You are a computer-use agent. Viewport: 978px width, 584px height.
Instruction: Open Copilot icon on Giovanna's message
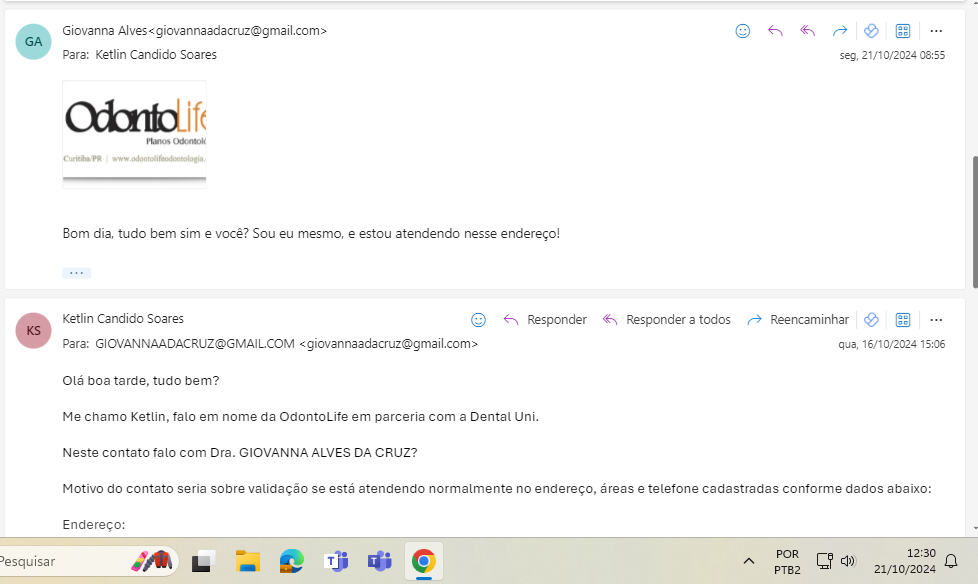click(x=871, y=31)
